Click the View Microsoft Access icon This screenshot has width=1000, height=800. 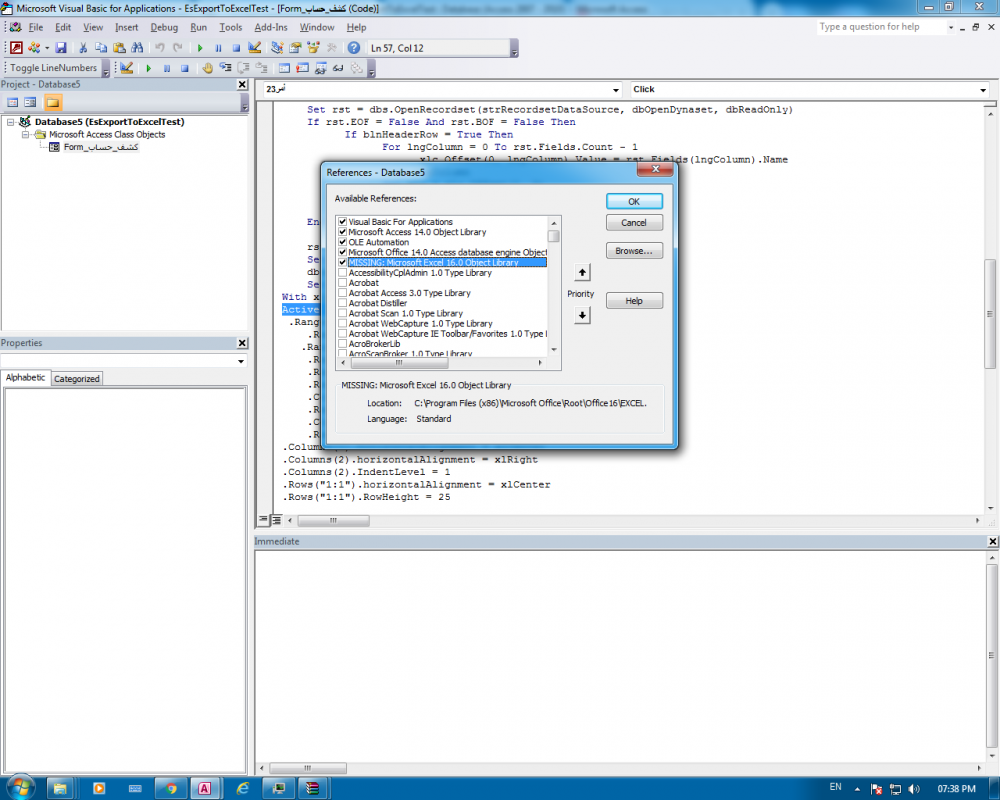(x=17, y=48)
